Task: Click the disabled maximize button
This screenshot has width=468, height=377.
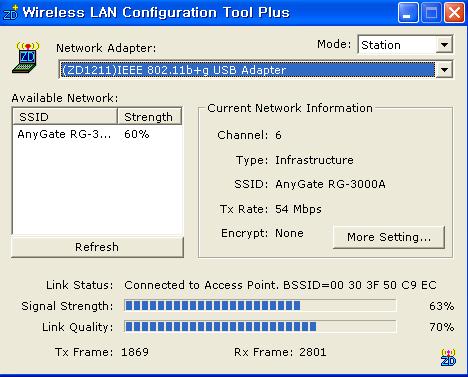Action: point(431,13)
